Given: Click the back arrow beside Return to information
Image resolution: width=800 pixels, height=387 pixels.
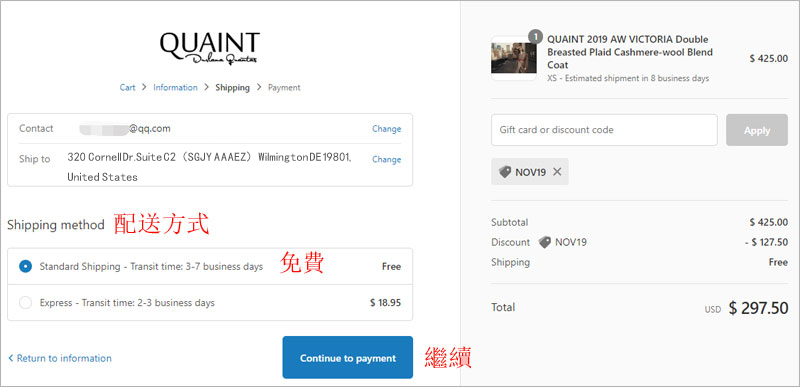Looking at the screenshot, I should (11, 358).
